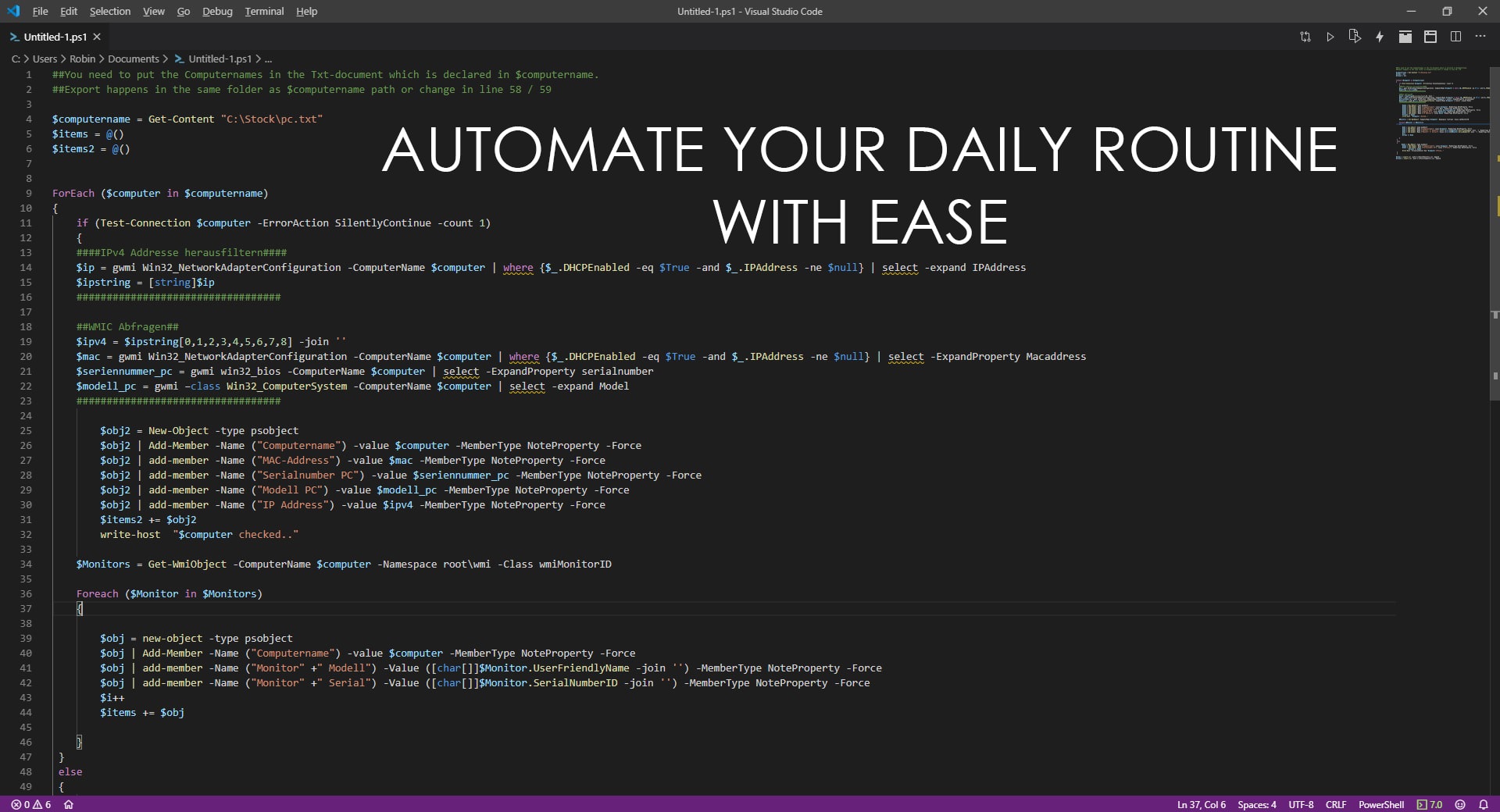This screenshot has height=812, width=1500.
Task: Open the Terminal menu
Action: (x=264, y=11)
